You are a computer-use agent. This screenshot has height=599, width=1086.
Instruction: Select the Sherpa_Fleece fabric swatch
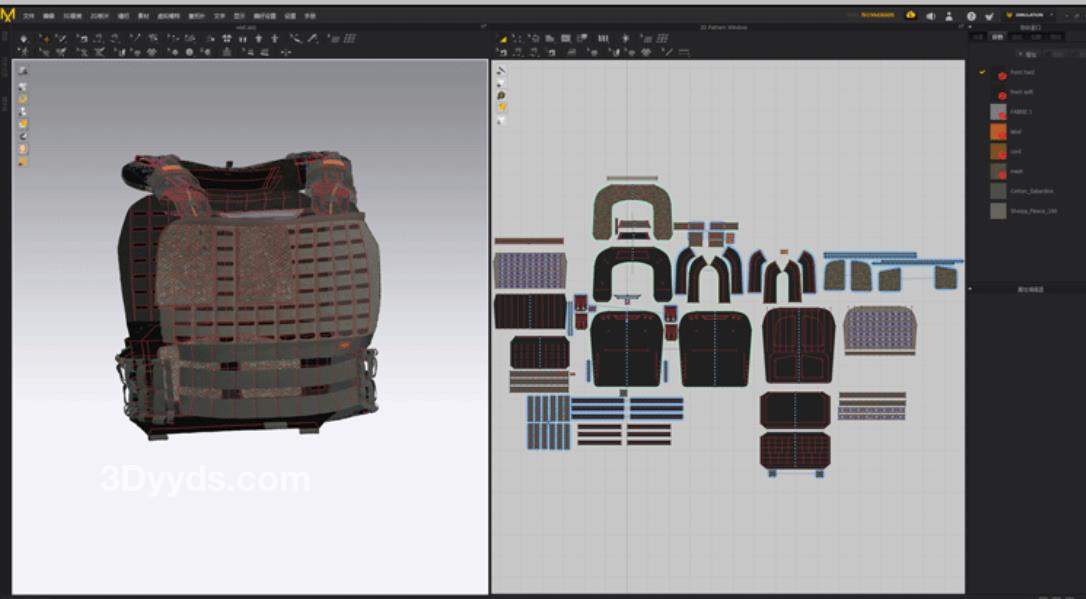[x=998, y=211]
